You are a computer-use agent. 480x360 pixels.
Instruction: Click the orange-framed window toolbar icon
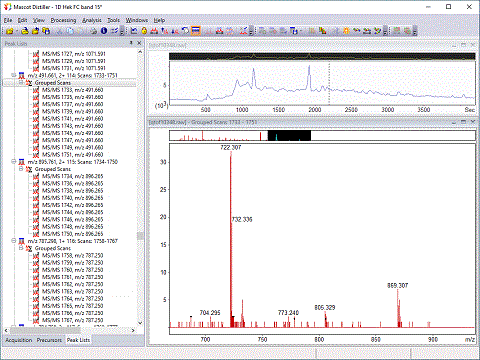click(x=196, y=31)
